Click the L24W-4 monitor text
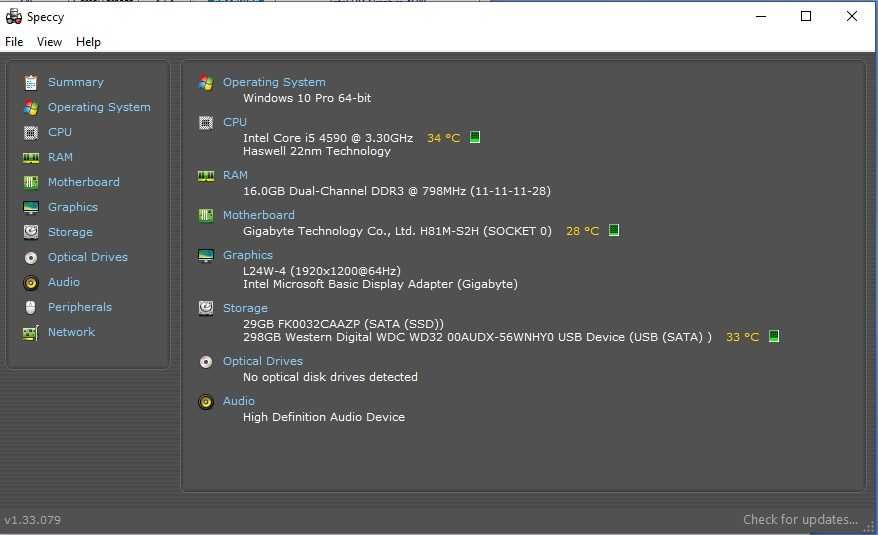Screen dimensions: 878x535 [x=322, y=271]
